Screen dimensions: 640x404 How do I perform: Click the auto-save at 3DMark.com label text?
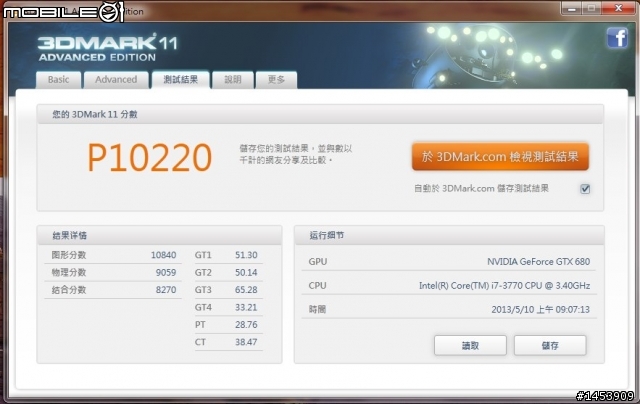click(482, 189)
